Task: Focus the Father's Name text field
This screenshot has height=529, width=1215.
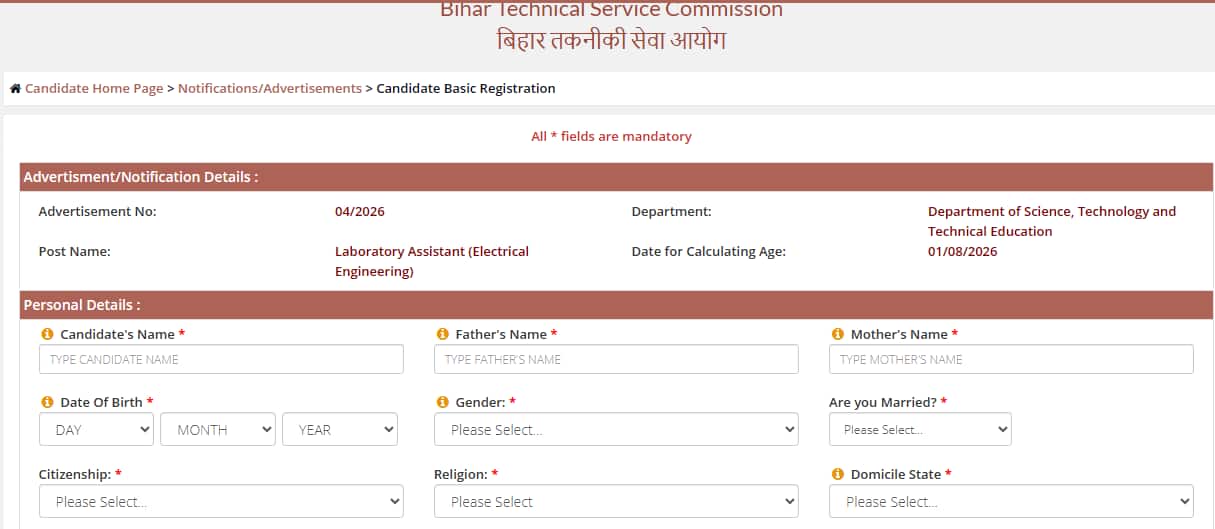Action: pyautogui.click(x=616, y=359)
